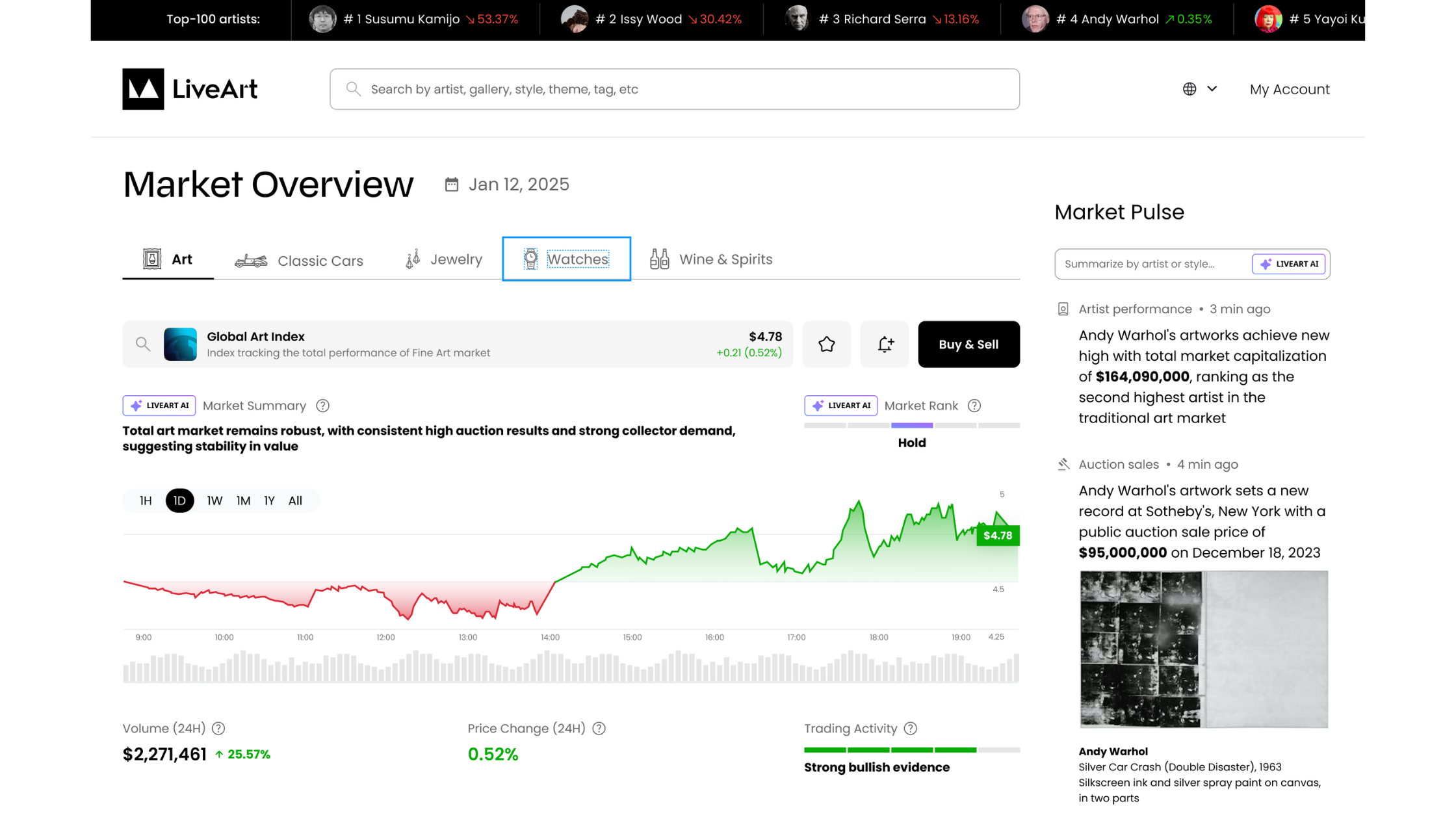Click Andy Warhol name under artwork
Screen dimensions: 1456x819
pyautogui.click(x=1113, y=751)
